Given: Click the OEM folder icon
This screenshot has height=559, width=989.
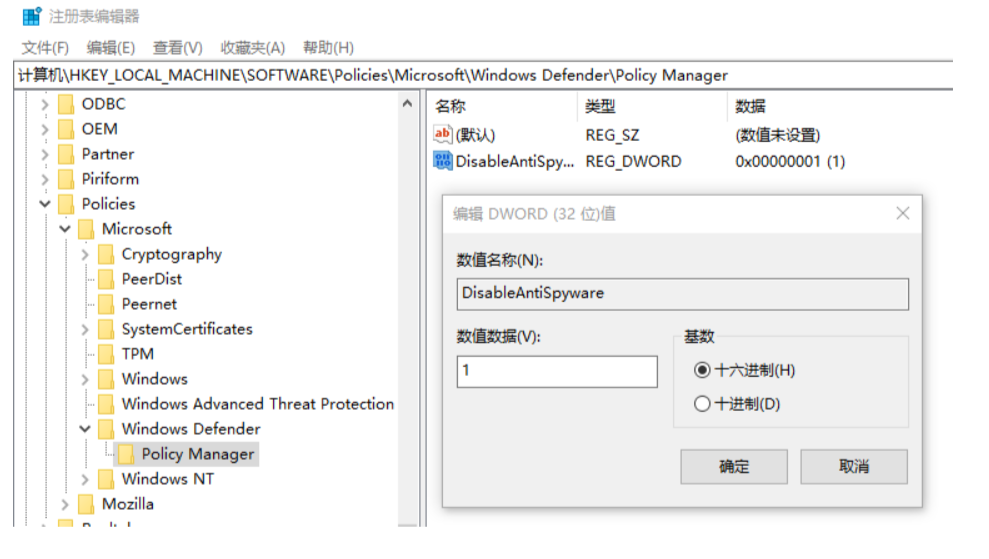Looking at the screenshot, I should pos(66,129).
